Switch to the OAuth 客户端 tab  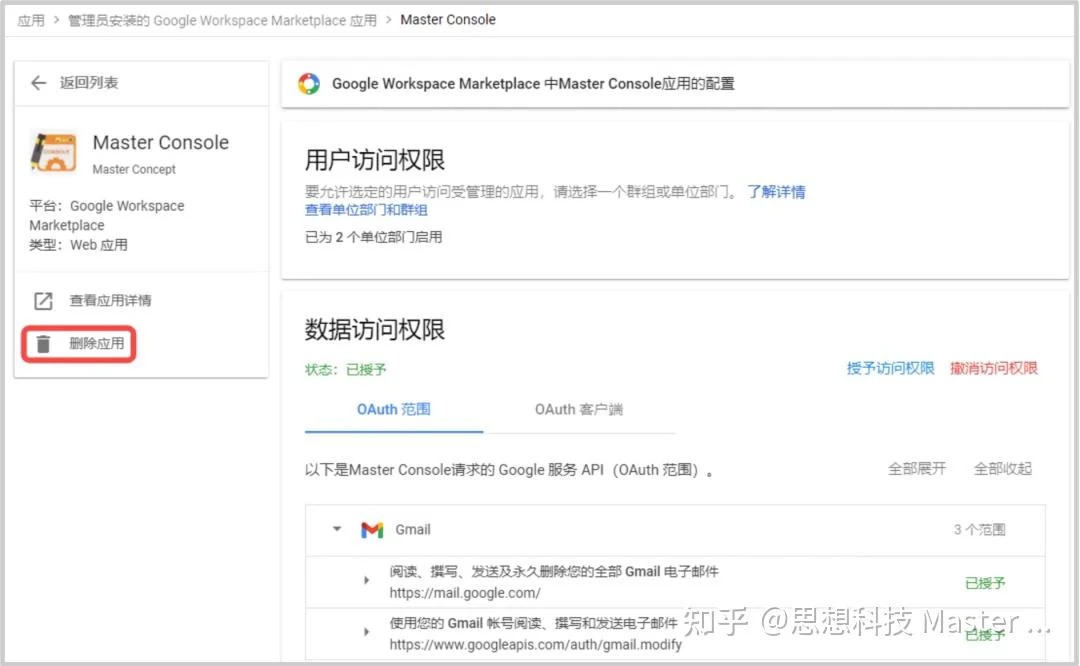click(x=579, y=410)
